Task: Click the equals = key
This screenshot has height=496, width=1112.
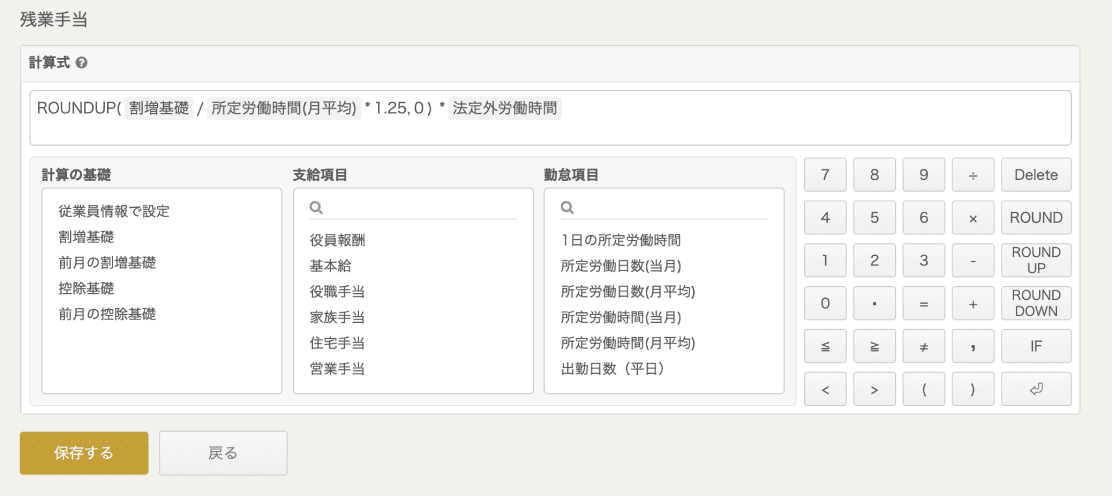Action: (923, 303)
